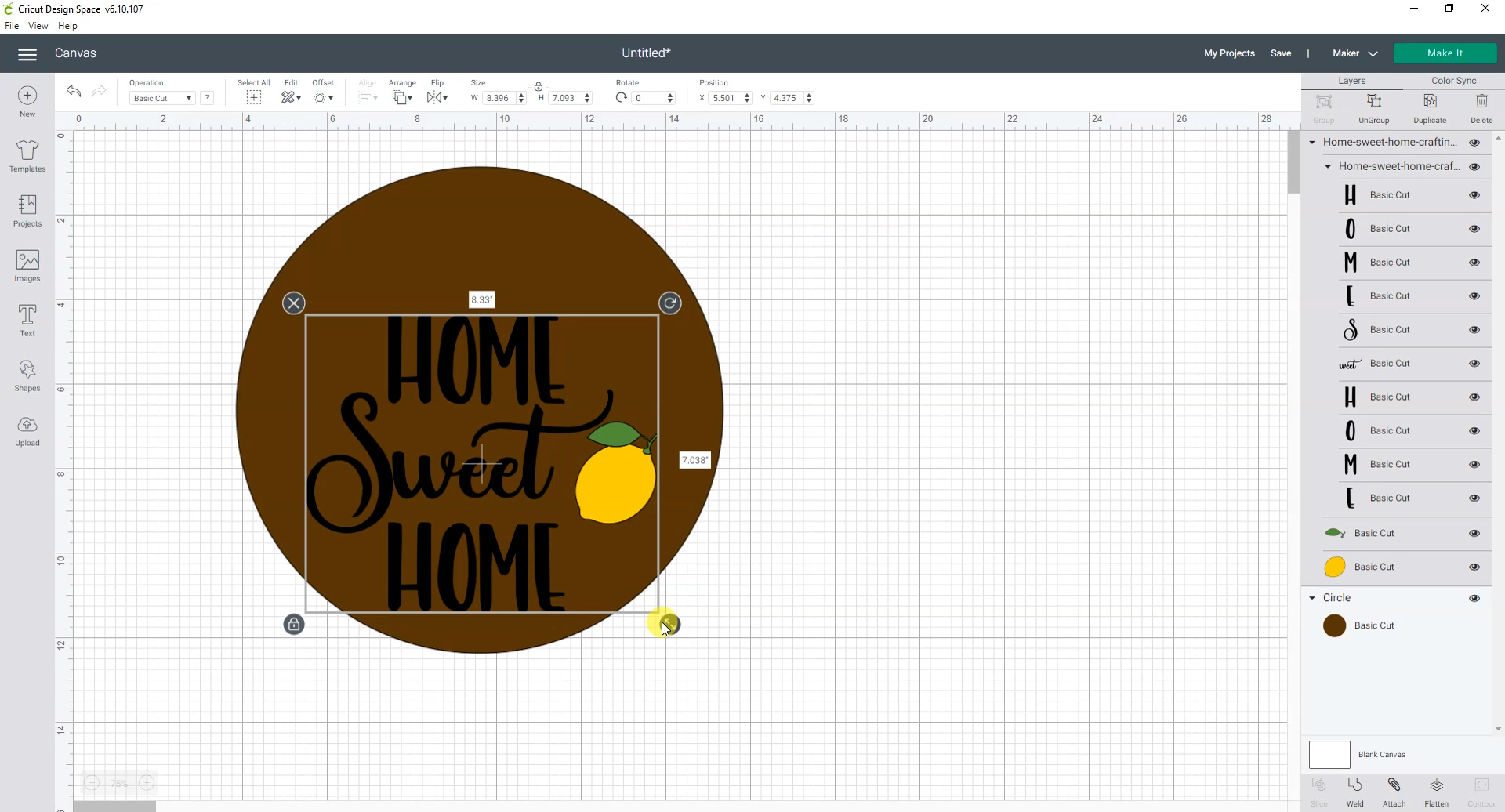
Task: Flatten the selected layers
Action: pyautogui.click(x=1436, y=792)
